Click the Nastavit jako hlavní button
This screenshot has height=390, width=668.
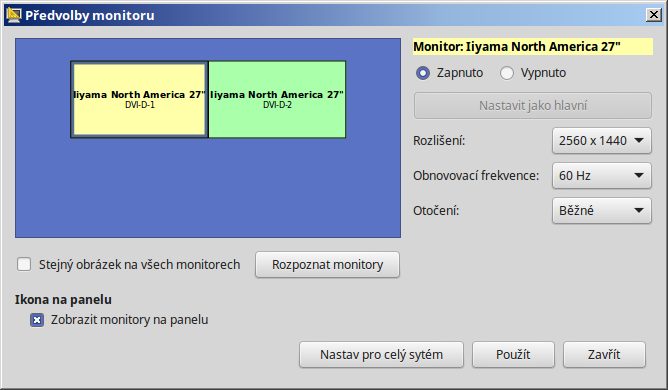[x=533, y=105]
